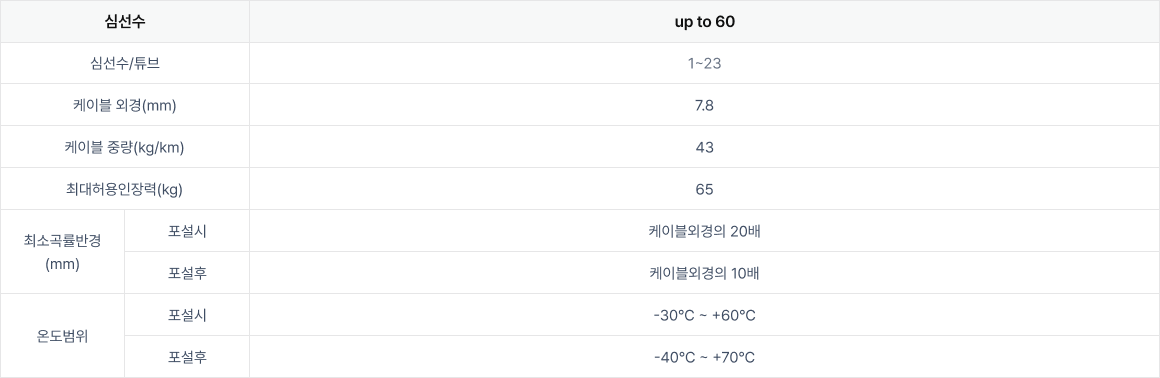Select 포설시 under 최소곡률반경
This screenshot has width=1160, height=378.
187,231
